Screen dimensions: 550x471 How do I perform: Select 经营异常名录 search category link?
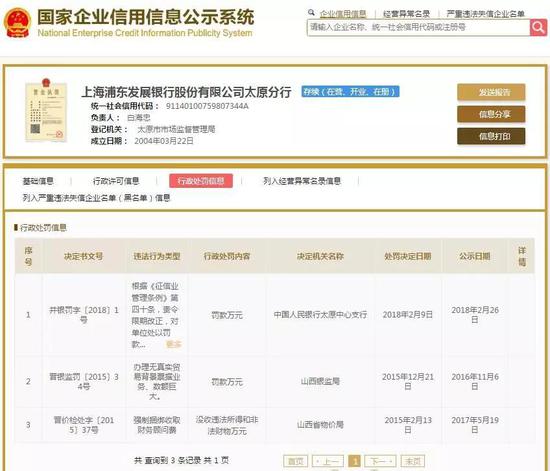[x=407, y=14]
